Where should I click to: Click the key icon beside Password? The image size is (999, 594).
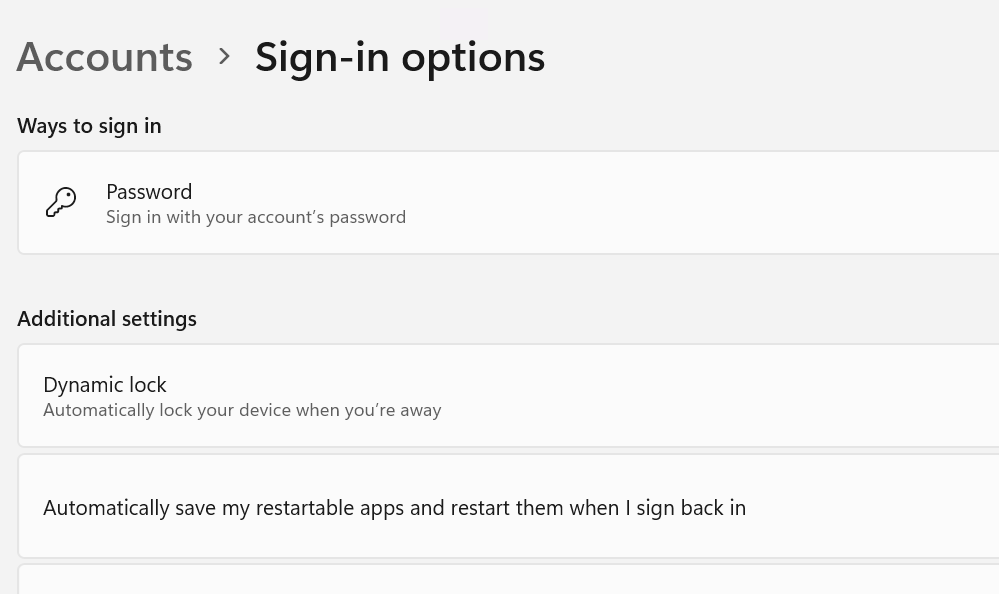pos(61,203)
